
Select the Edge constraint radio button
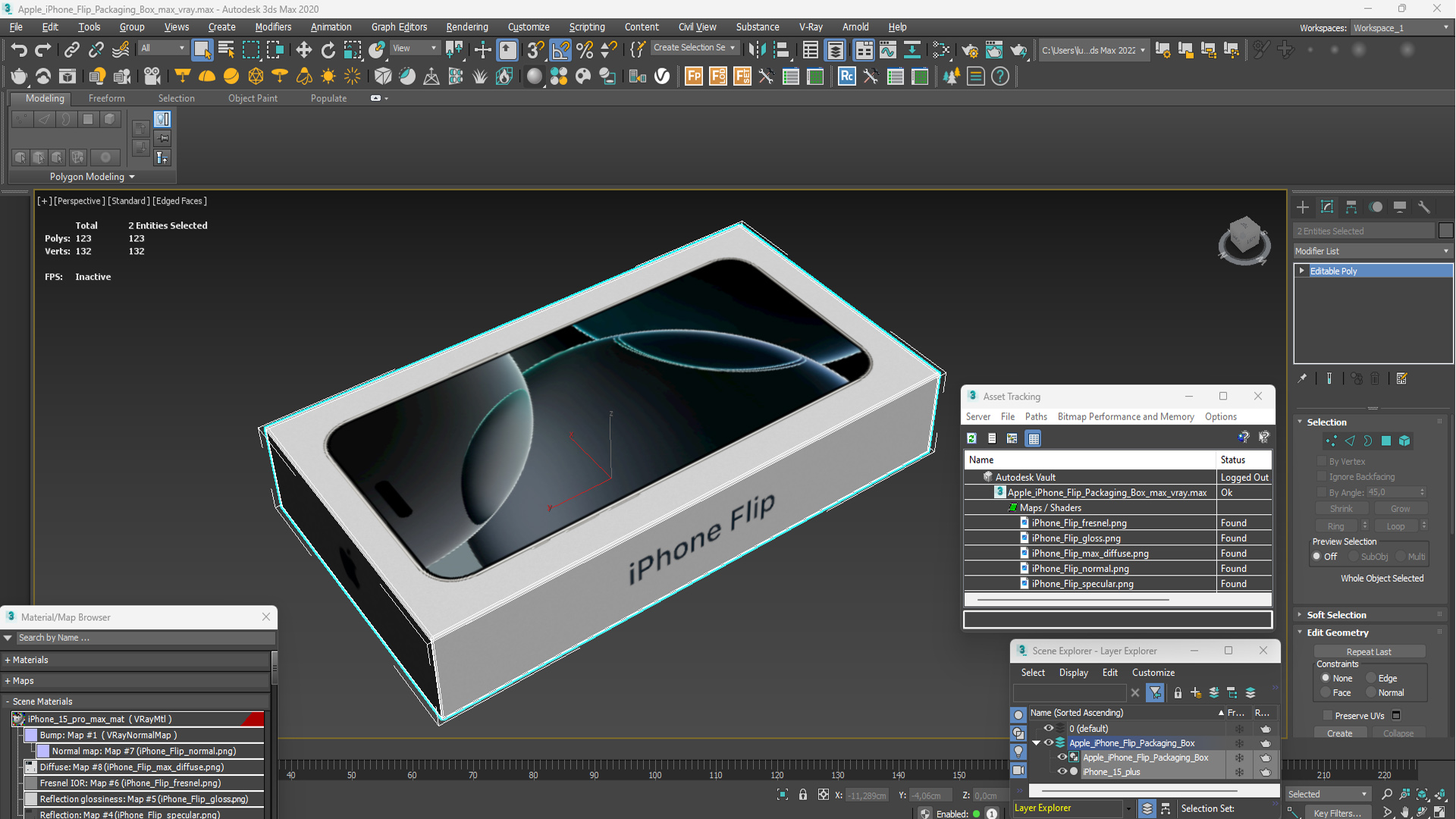pos(1371,678)
